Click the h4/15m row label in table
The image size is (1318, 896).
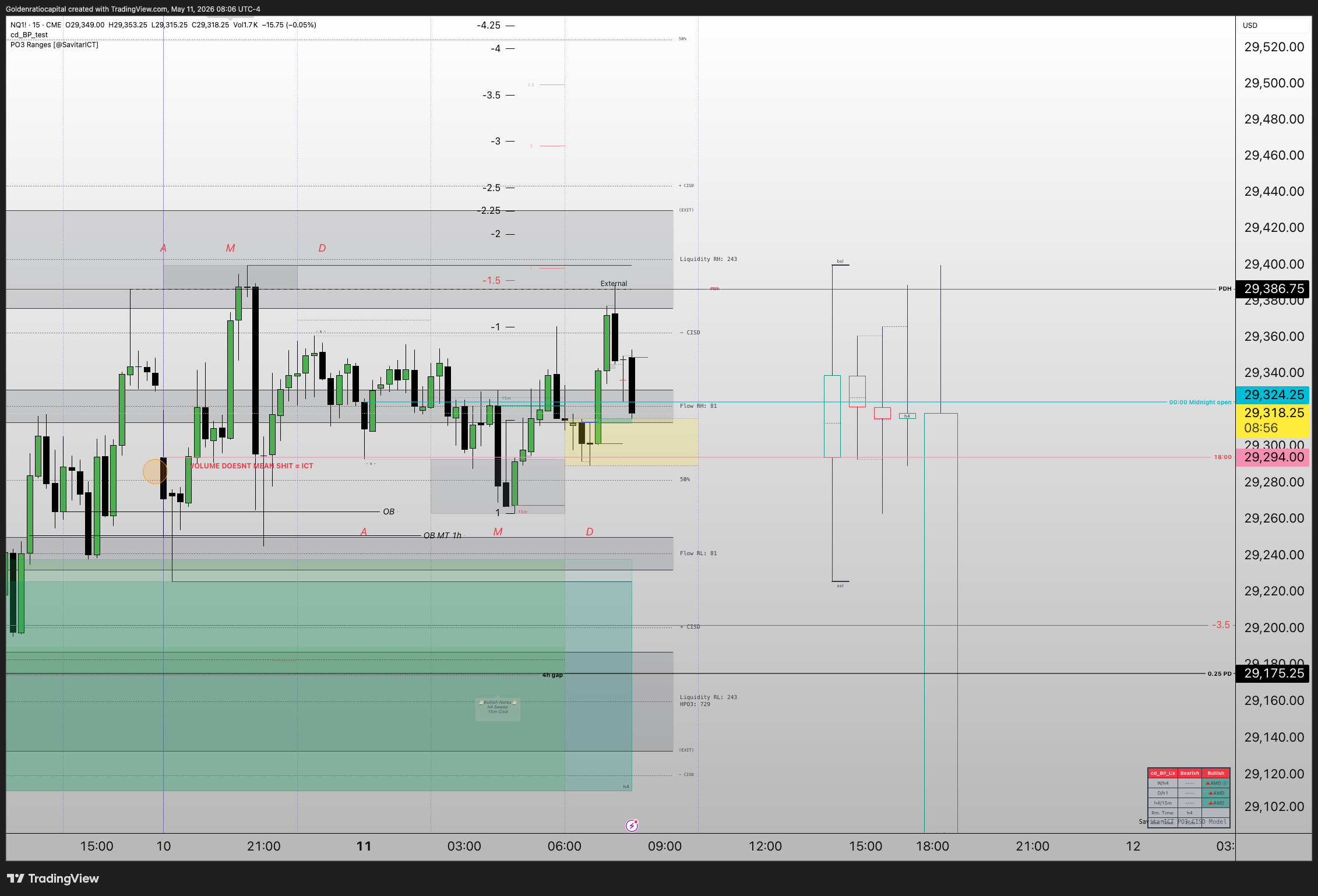pyautogui.click(x=1162, y=803)
